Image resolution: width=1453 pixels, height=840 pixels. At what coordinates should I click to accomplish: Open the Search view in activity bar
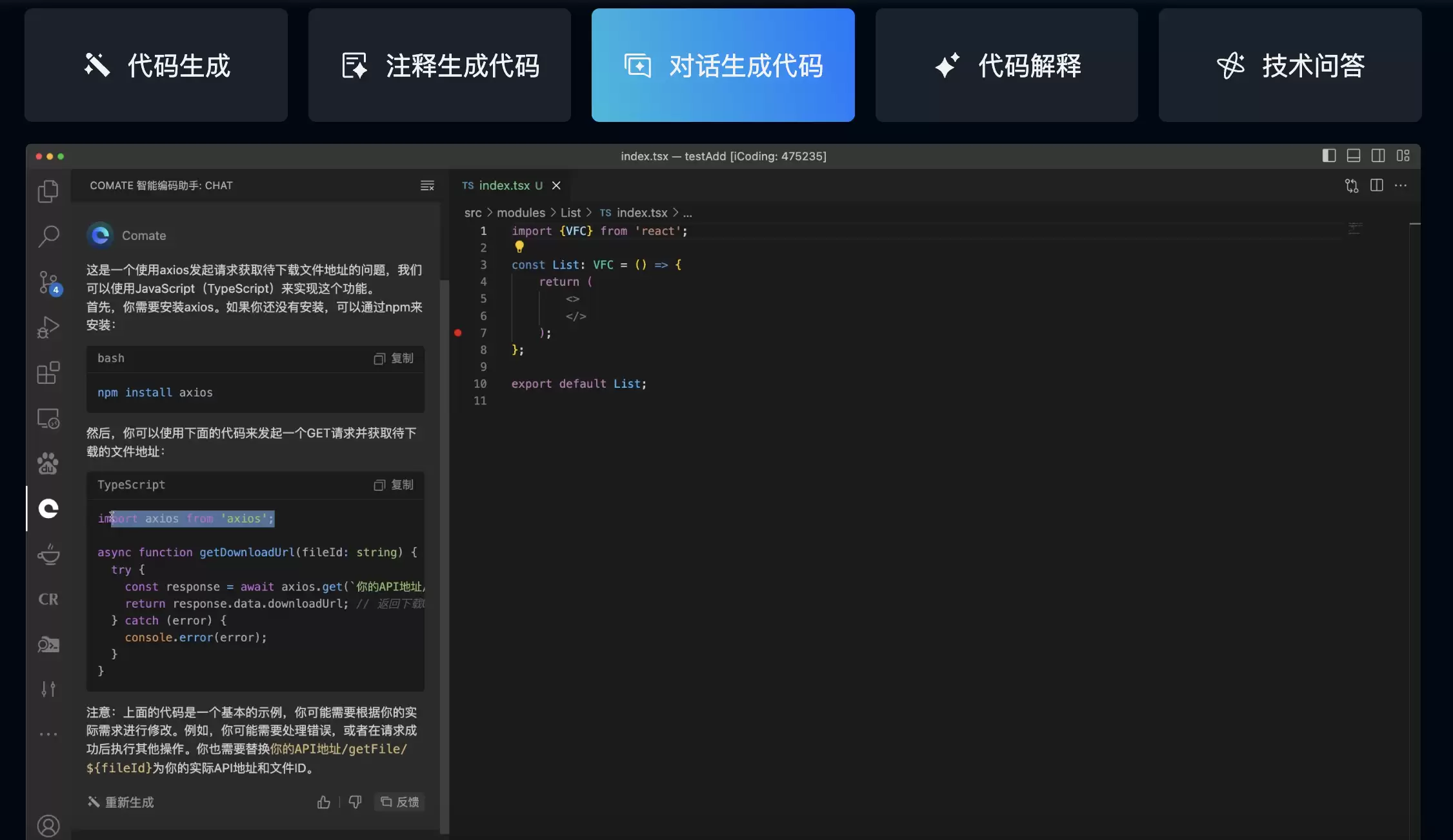(48, 236)
